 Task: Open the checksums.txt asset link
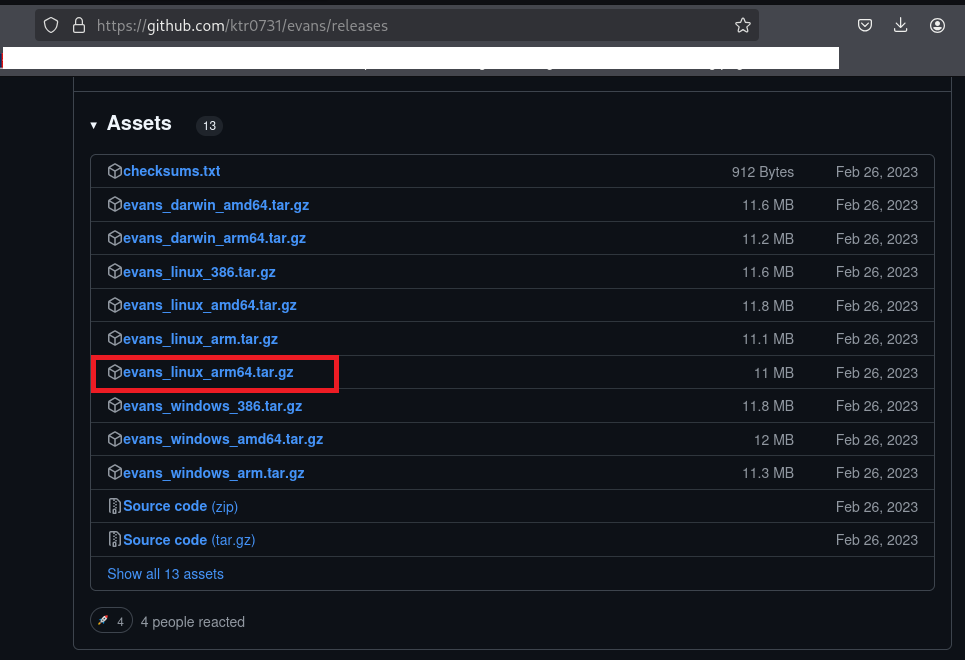point(171,172)
